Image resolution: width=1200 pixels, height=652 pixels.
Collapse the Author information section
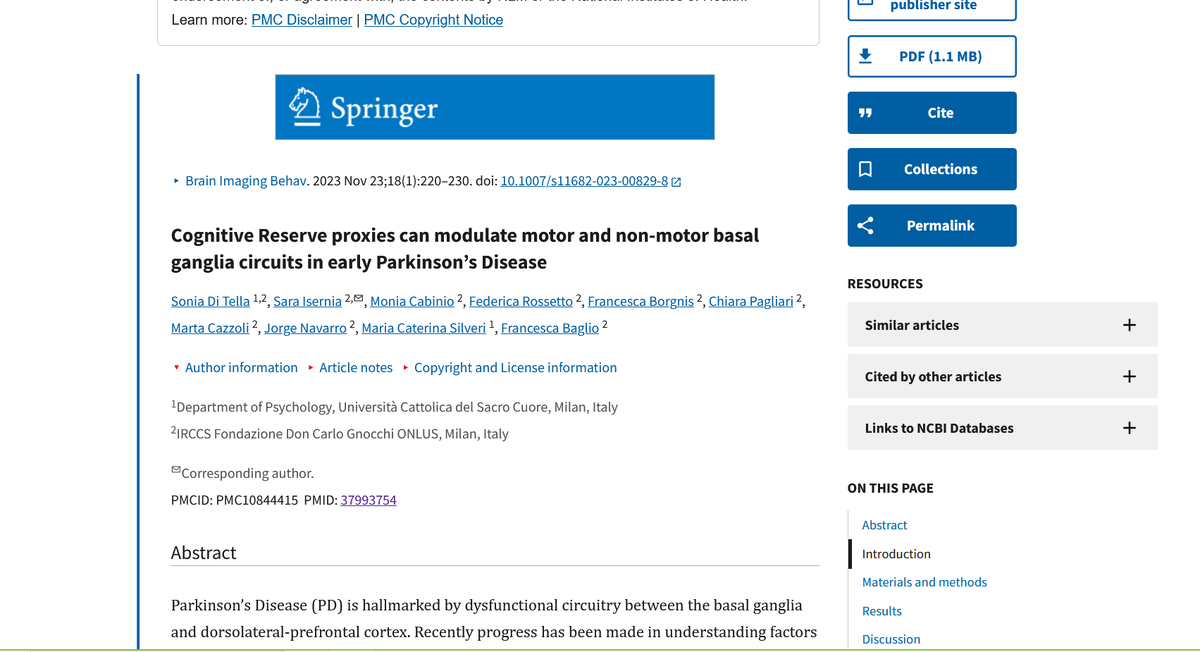[235, 368]
